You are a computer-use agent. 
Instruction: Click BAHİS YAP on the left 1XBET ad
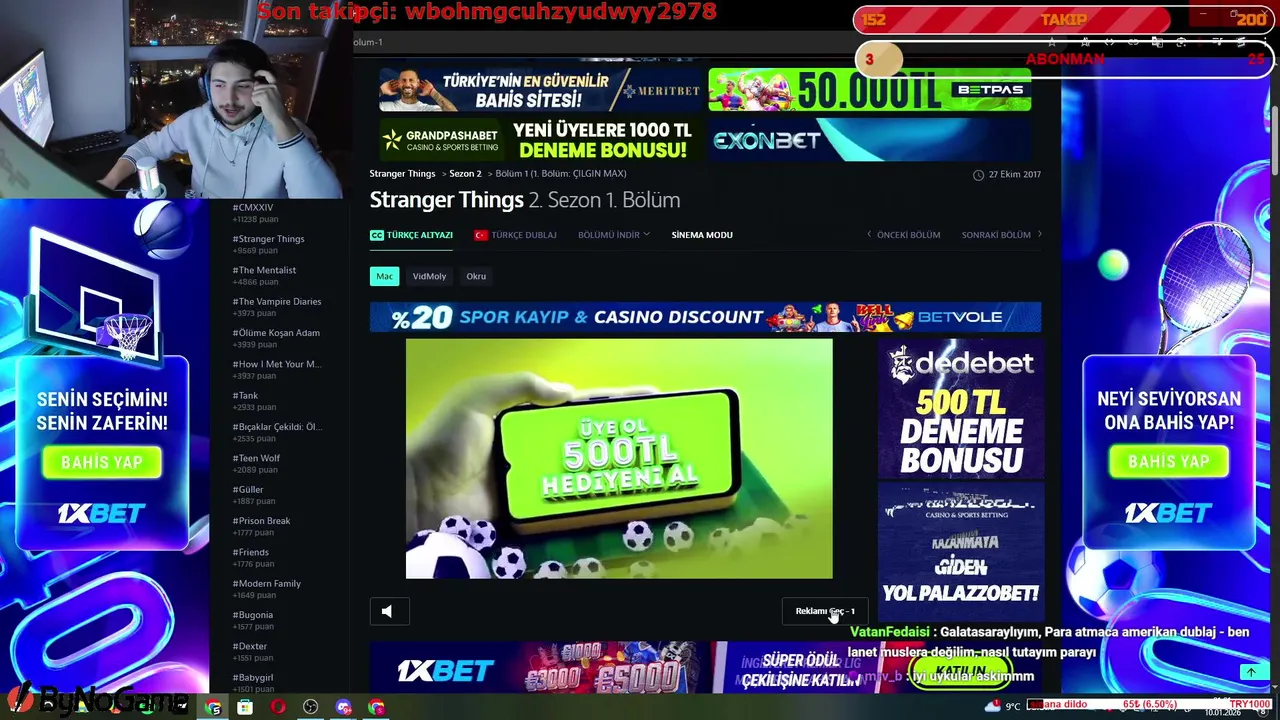coord(101,462)
